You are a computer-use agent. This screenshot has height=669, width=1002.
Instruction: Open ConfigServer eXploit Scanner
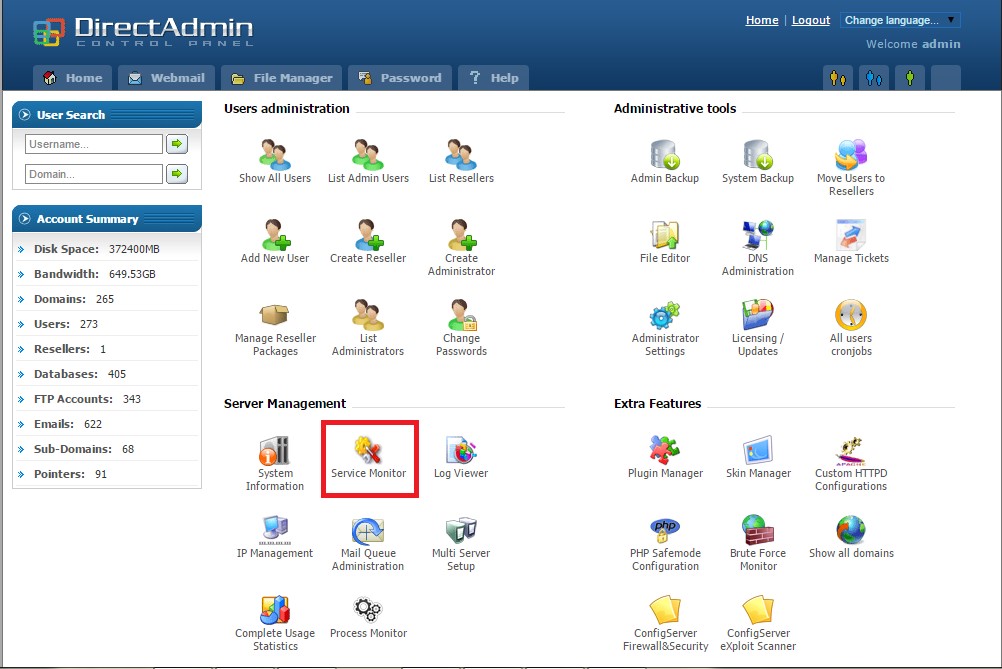(x=758, y=623)
